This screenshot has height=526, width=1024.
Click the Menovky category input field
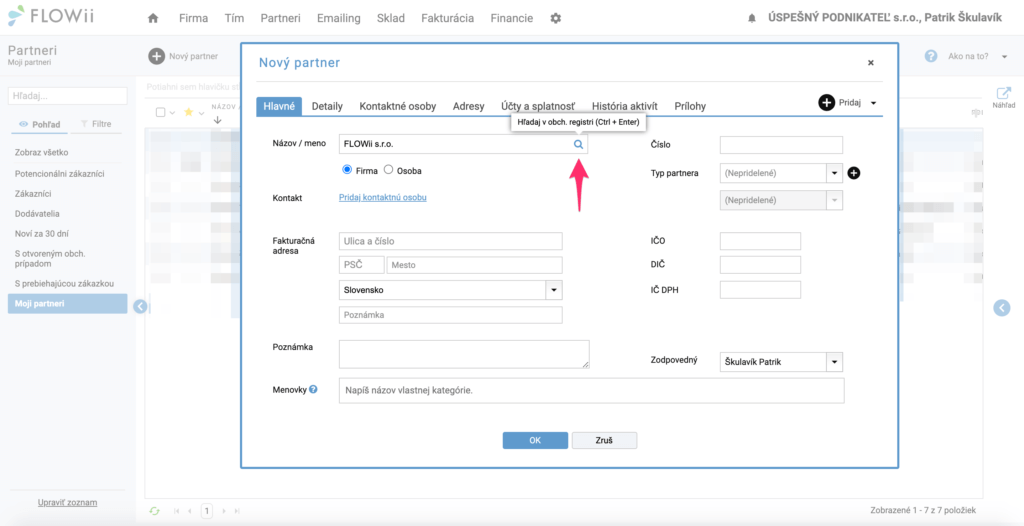[592, 391]
